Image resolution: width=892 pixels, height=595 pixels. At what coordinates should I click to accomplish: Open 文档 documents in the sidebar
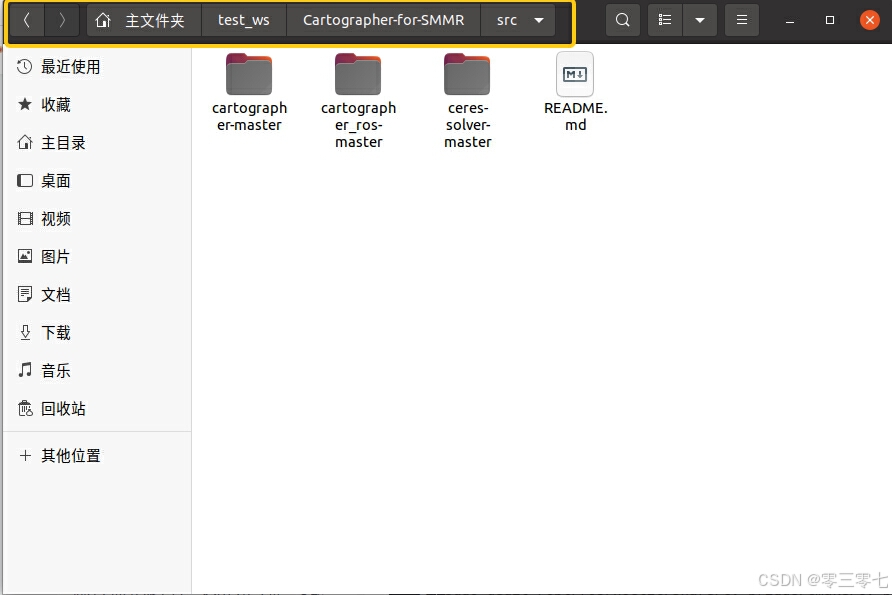97,295
